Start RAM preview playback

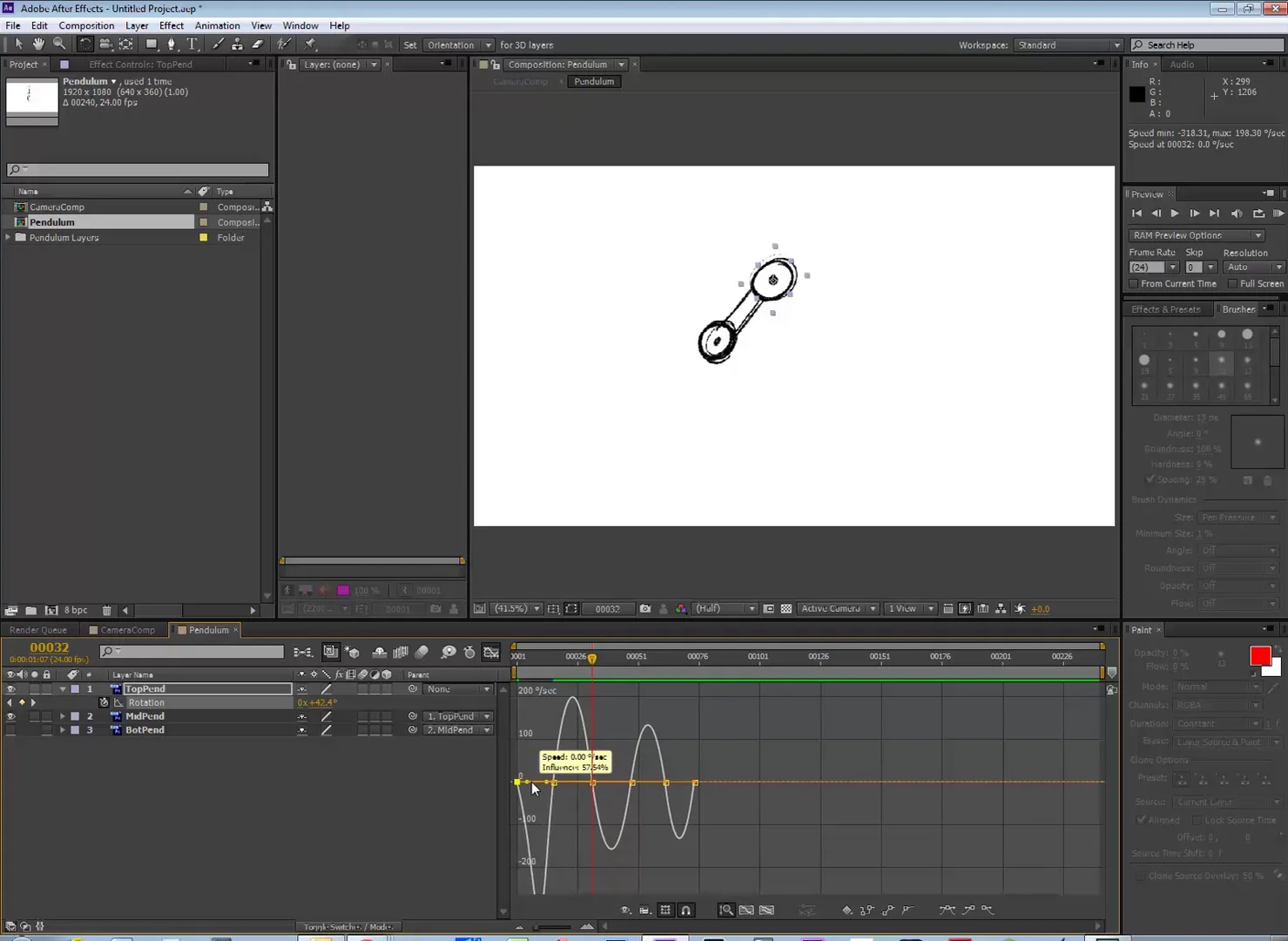[1278, 213]
